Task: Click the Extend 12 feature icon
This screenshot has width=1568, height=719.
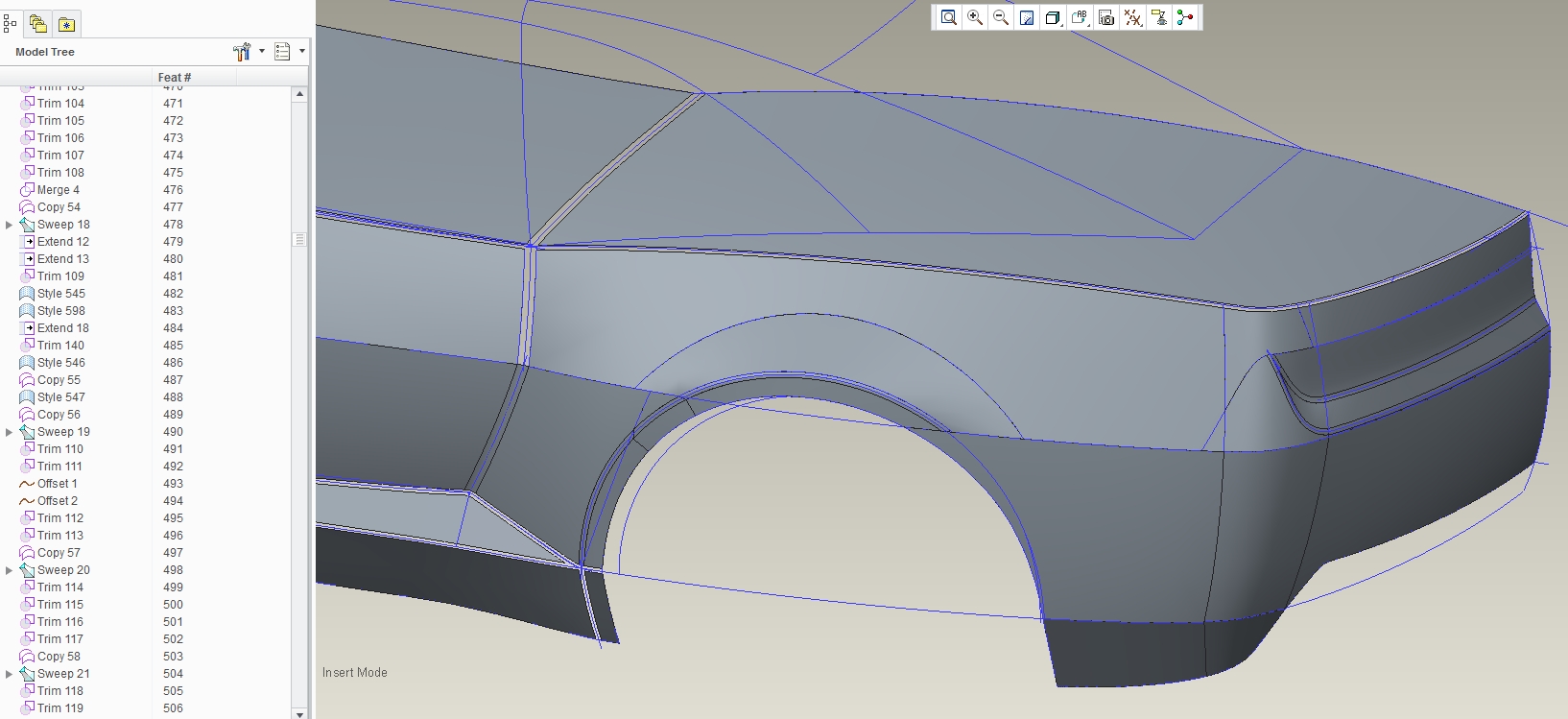Action: point(27,241)
